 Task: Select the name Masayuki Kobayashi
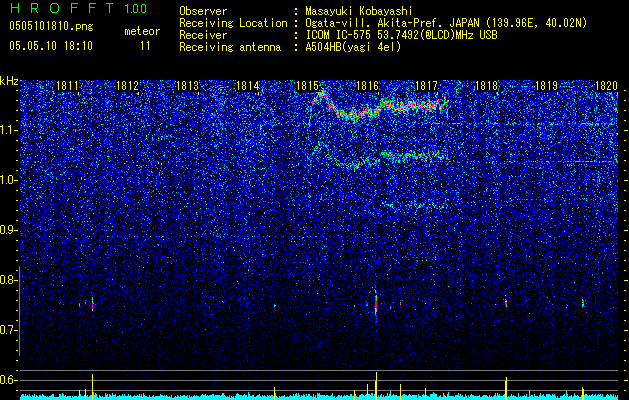(359, 11)
